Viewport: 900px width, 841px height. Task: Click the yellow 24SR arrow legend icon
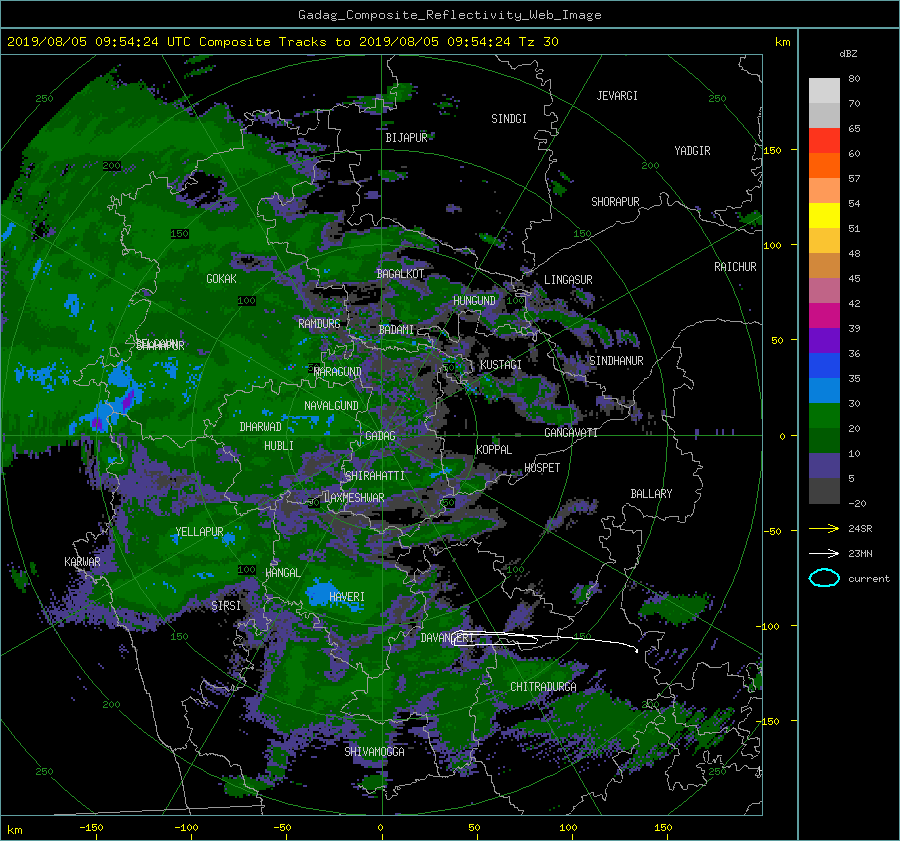(824, 528)
